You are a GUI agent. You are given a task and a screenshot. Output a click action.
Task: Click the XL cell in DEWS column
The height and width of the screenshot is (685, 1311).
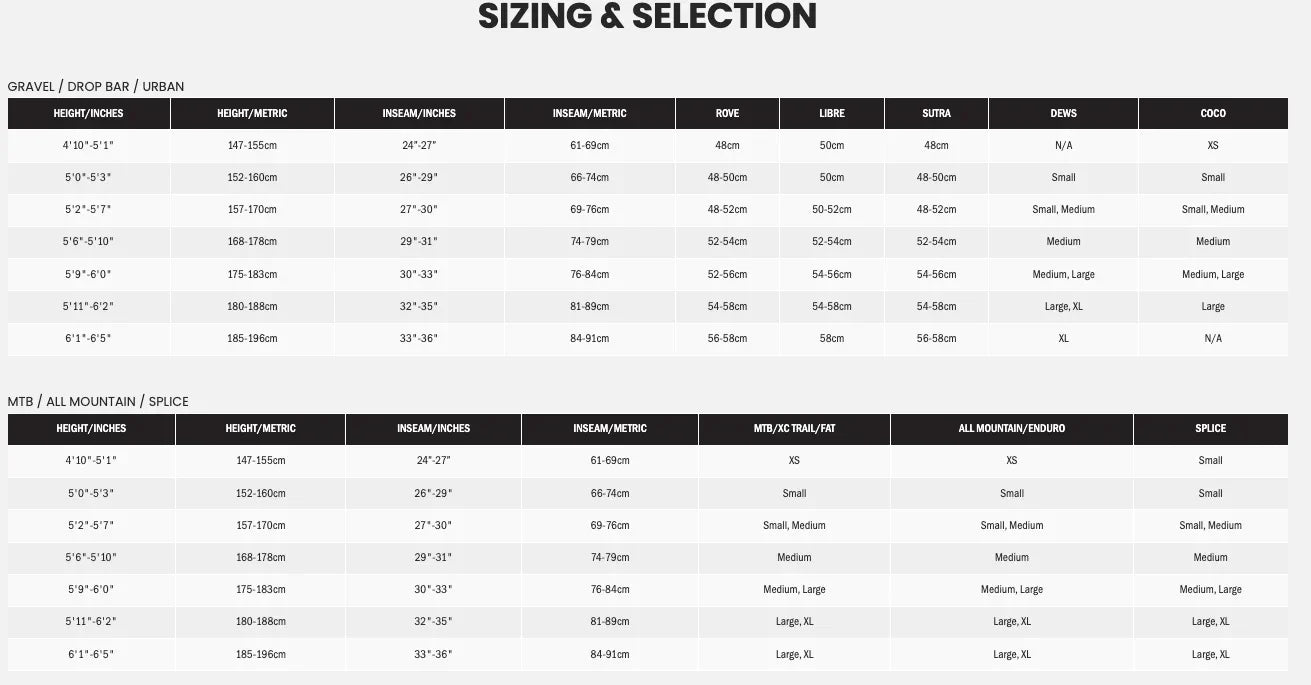click(1063, 339)
